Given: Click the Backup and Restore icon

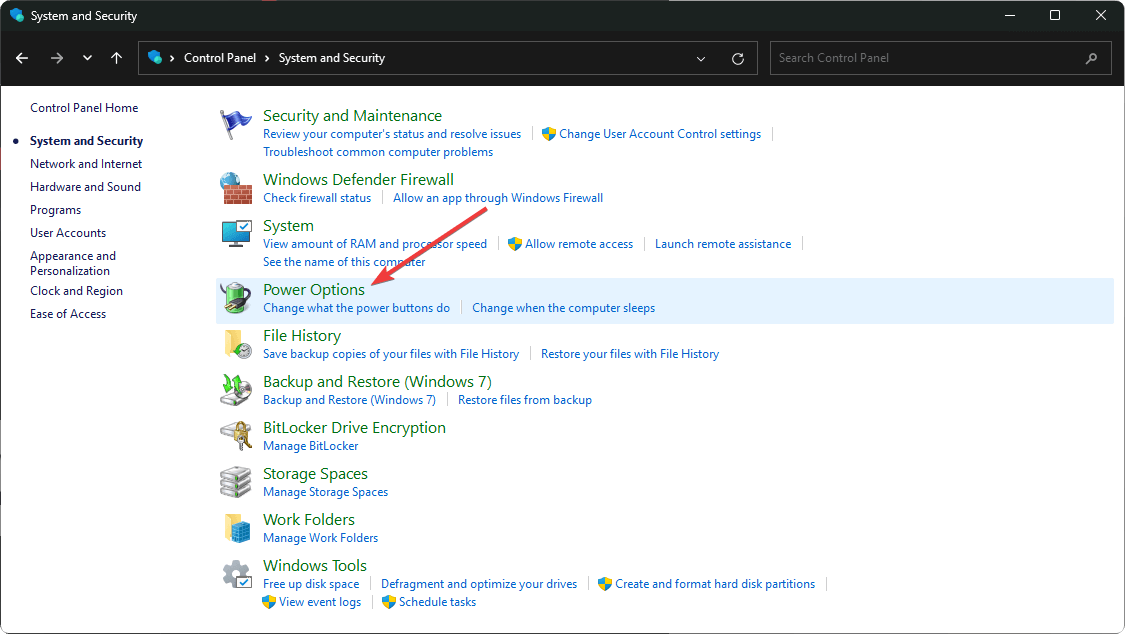Looking at the screenshot, I should pos(236,390).
